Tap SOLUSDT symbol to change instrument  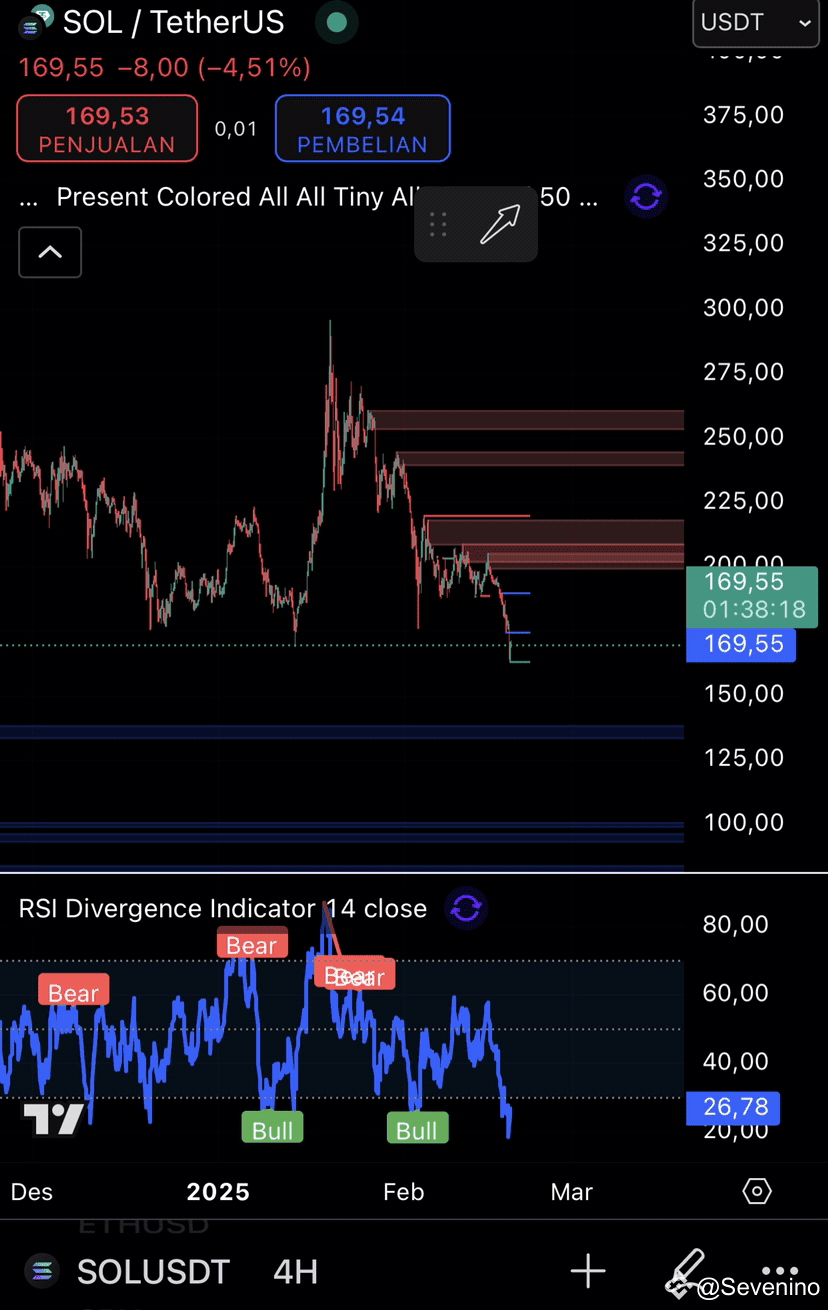[152, 1270]
